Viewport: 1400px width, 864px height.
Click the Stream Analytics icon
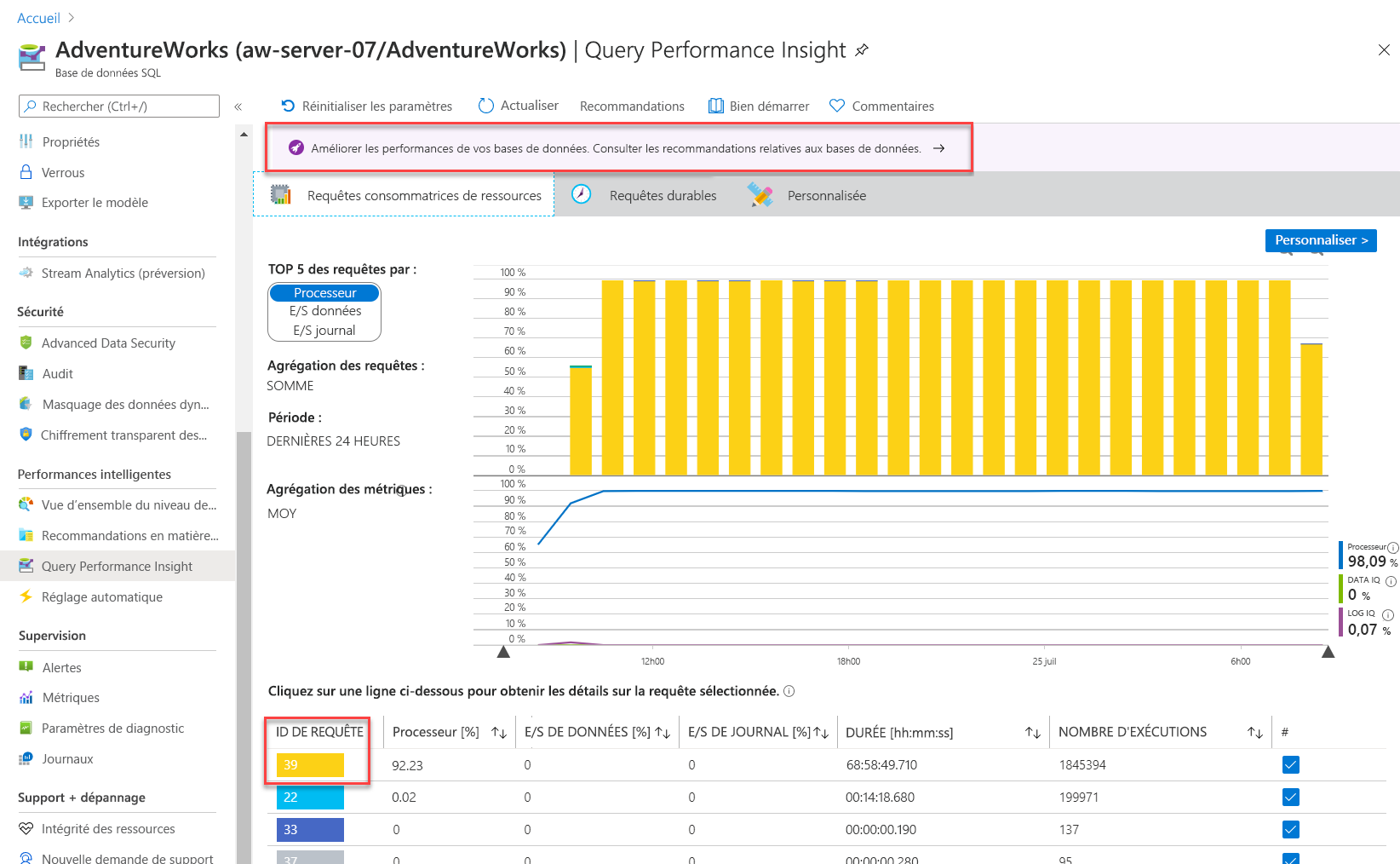[x=26, y=273]
